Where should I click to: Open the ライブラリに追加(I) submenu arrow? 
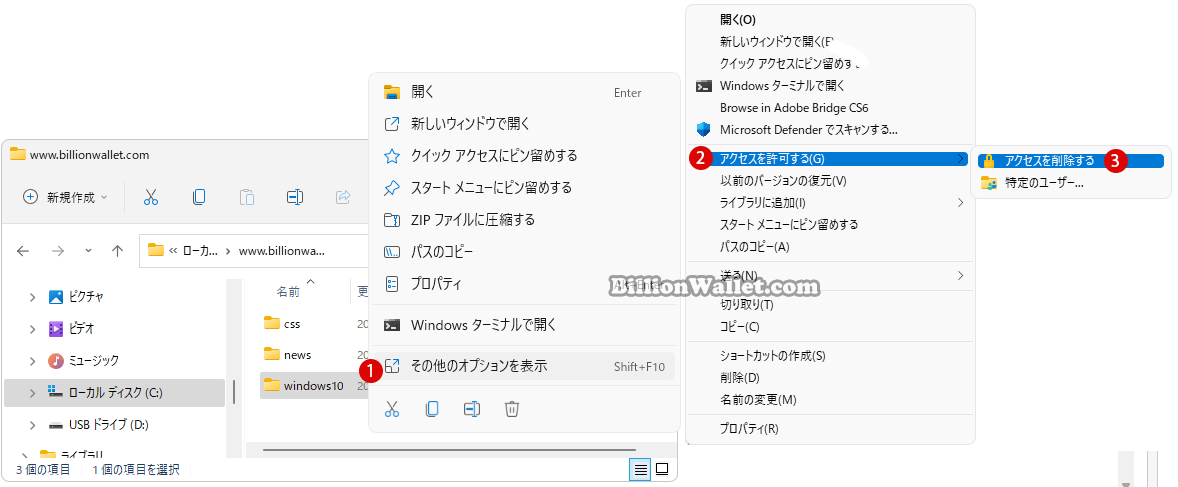tap(960, 202)
